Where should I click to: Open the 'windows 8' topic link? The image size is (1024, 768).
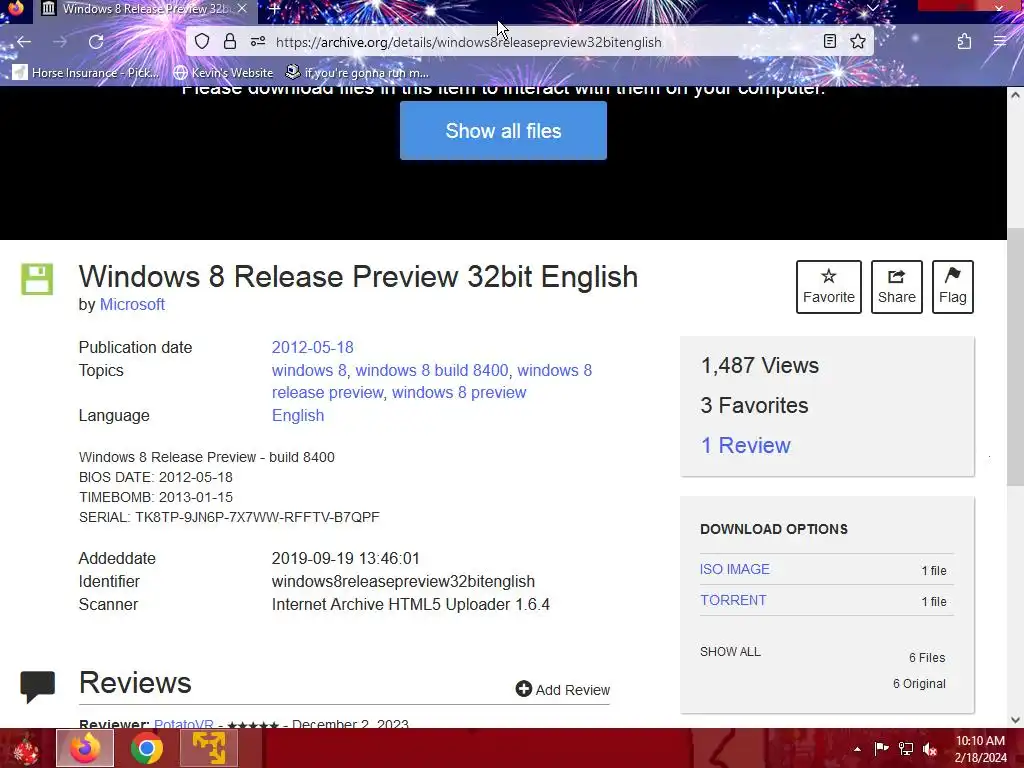[309, 370]
